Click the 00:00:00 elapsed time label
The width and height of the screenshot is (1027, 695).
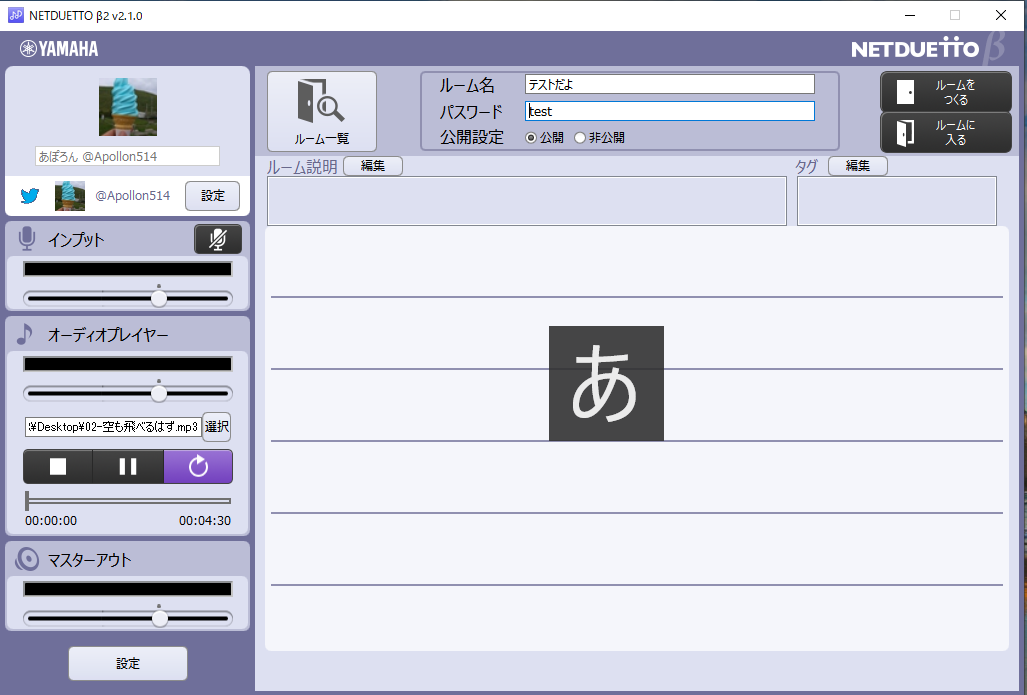point(51,521)
